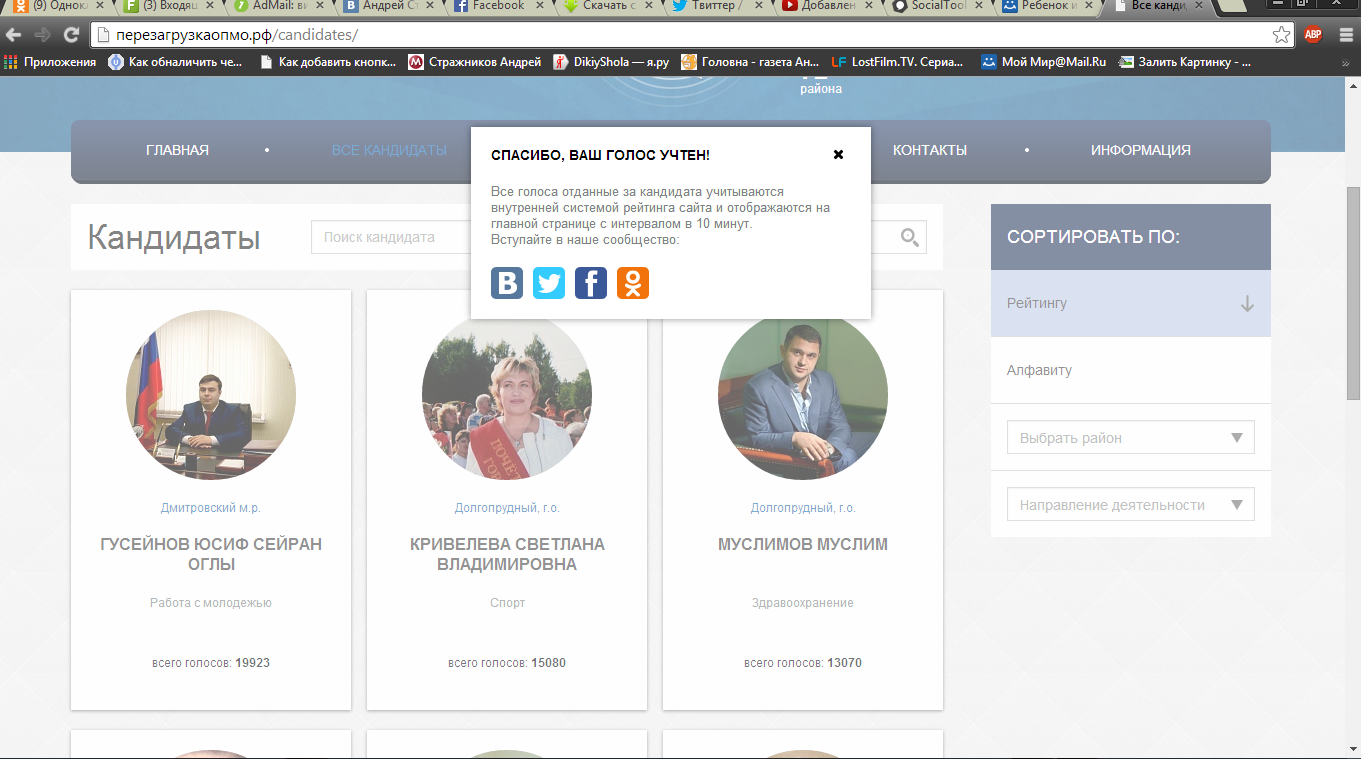Open the Мой Мир@Mail.Ru bookmark
This screenshot has width=1361, height=759.
pos(1044,62)
